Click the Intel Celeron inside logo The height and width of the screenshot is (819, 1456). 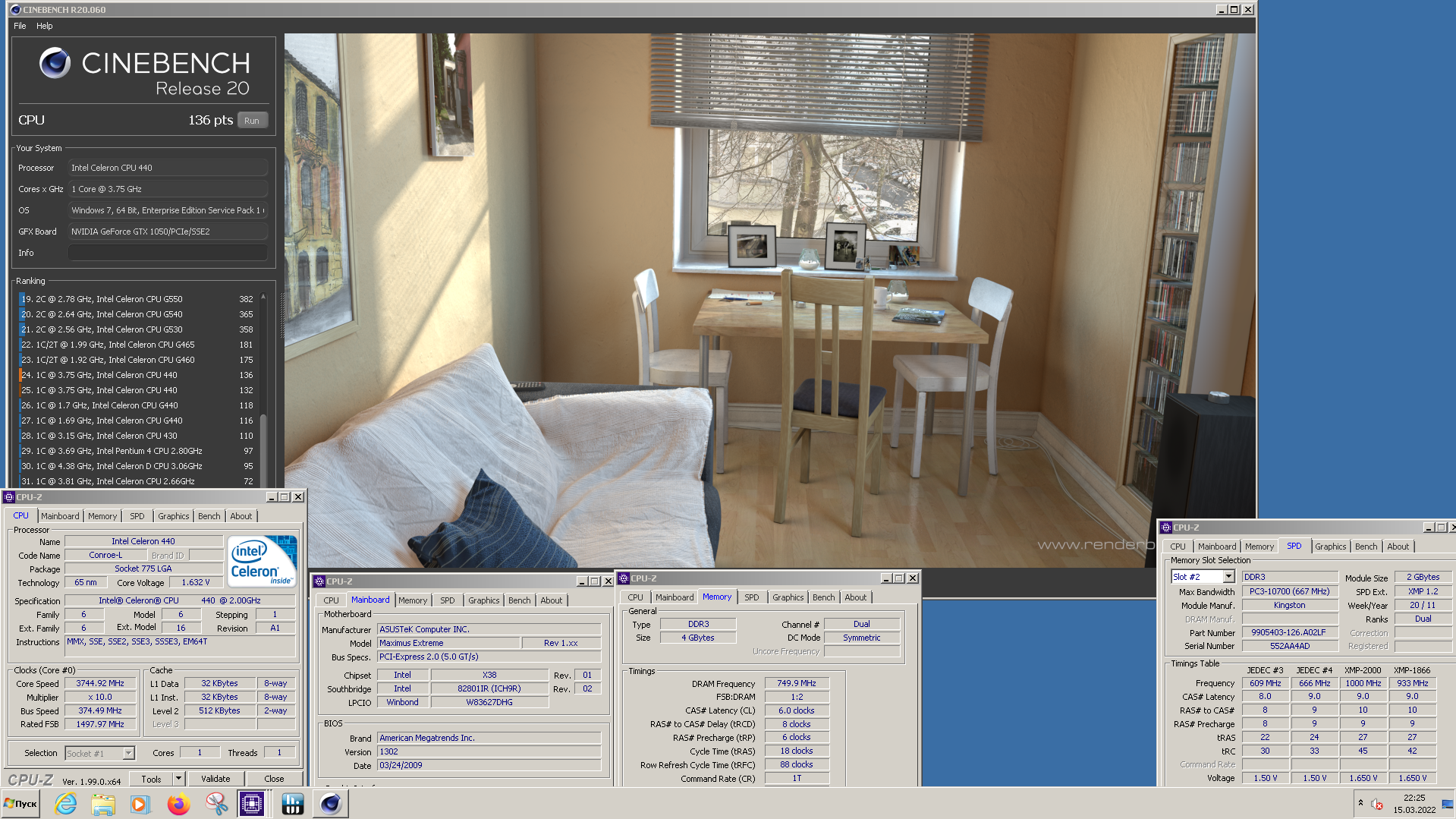[x=262, y=562]
